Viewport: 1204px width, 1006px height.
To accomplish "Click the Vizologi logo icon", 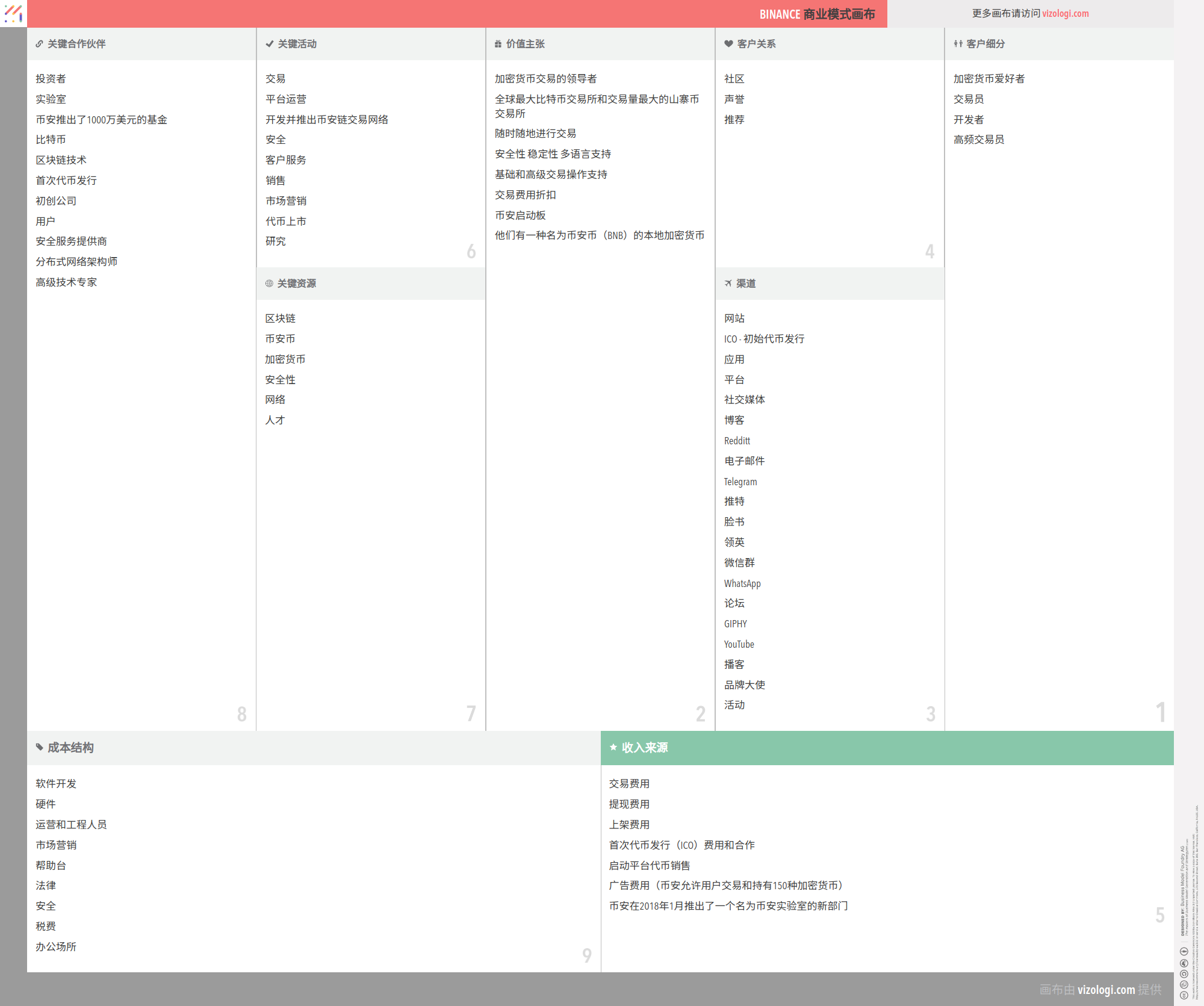I will [x=13, y=13].
